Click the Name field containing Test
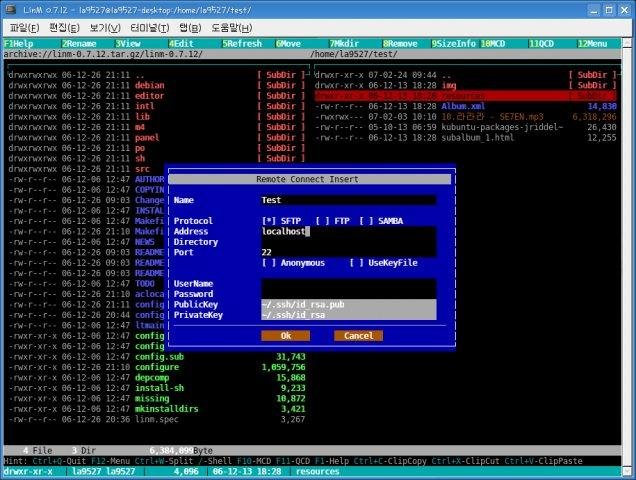 pos(349,200)
